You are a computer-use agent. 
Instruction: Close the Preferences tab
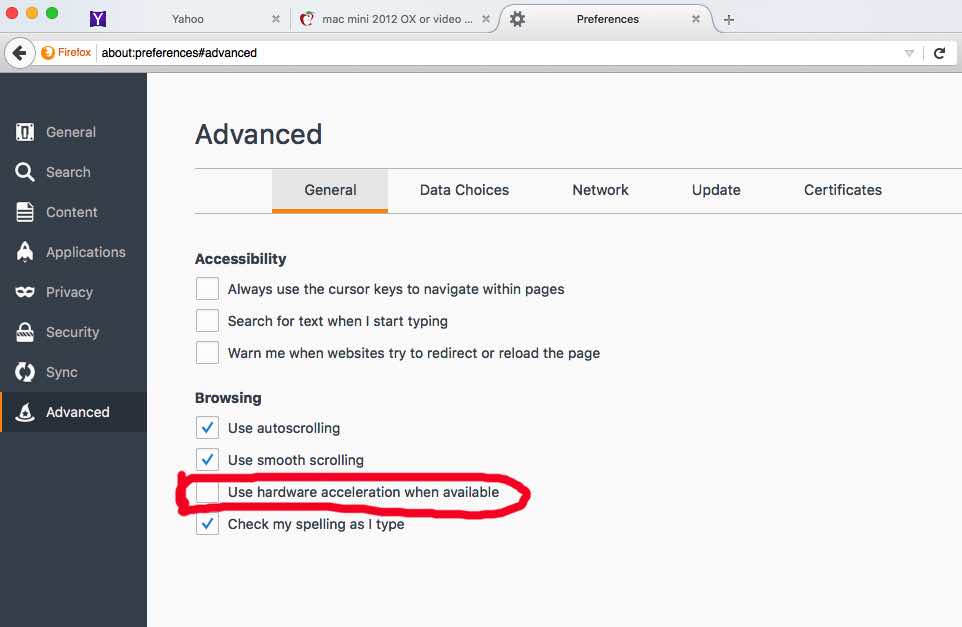(x=696, y=19)
